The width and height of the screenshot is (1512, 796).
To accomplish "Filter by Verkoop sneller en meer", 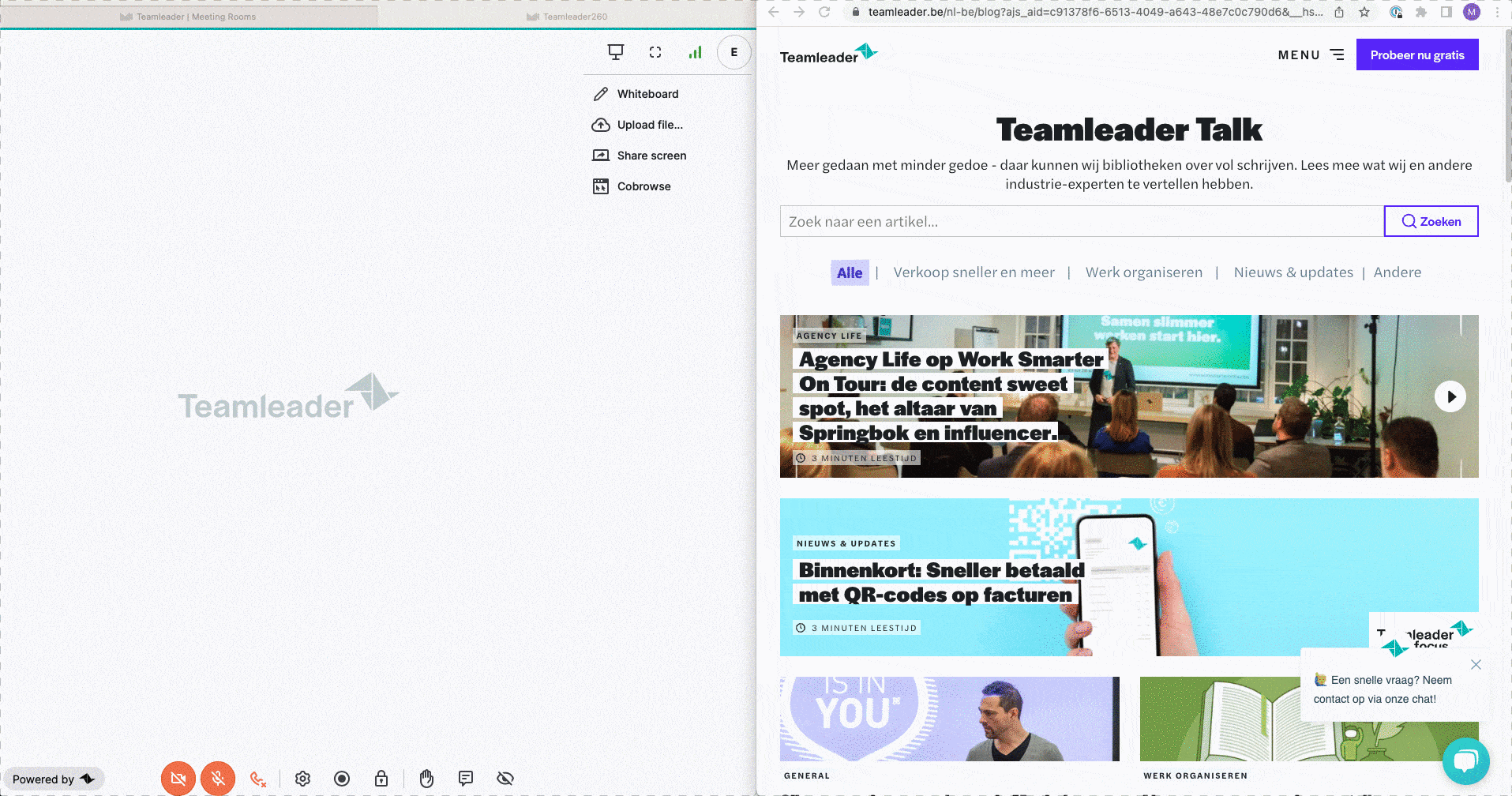I will pos(974,272).
